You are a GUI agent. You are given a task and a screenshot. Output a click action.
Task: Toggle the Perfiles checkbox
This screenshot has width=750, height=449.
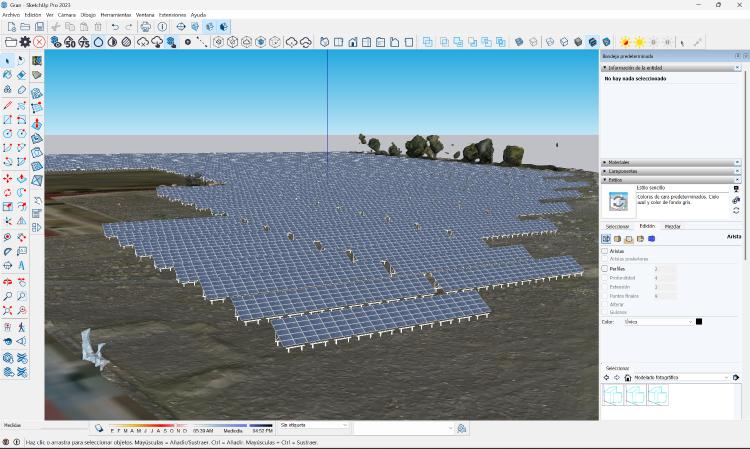(605, 269)
